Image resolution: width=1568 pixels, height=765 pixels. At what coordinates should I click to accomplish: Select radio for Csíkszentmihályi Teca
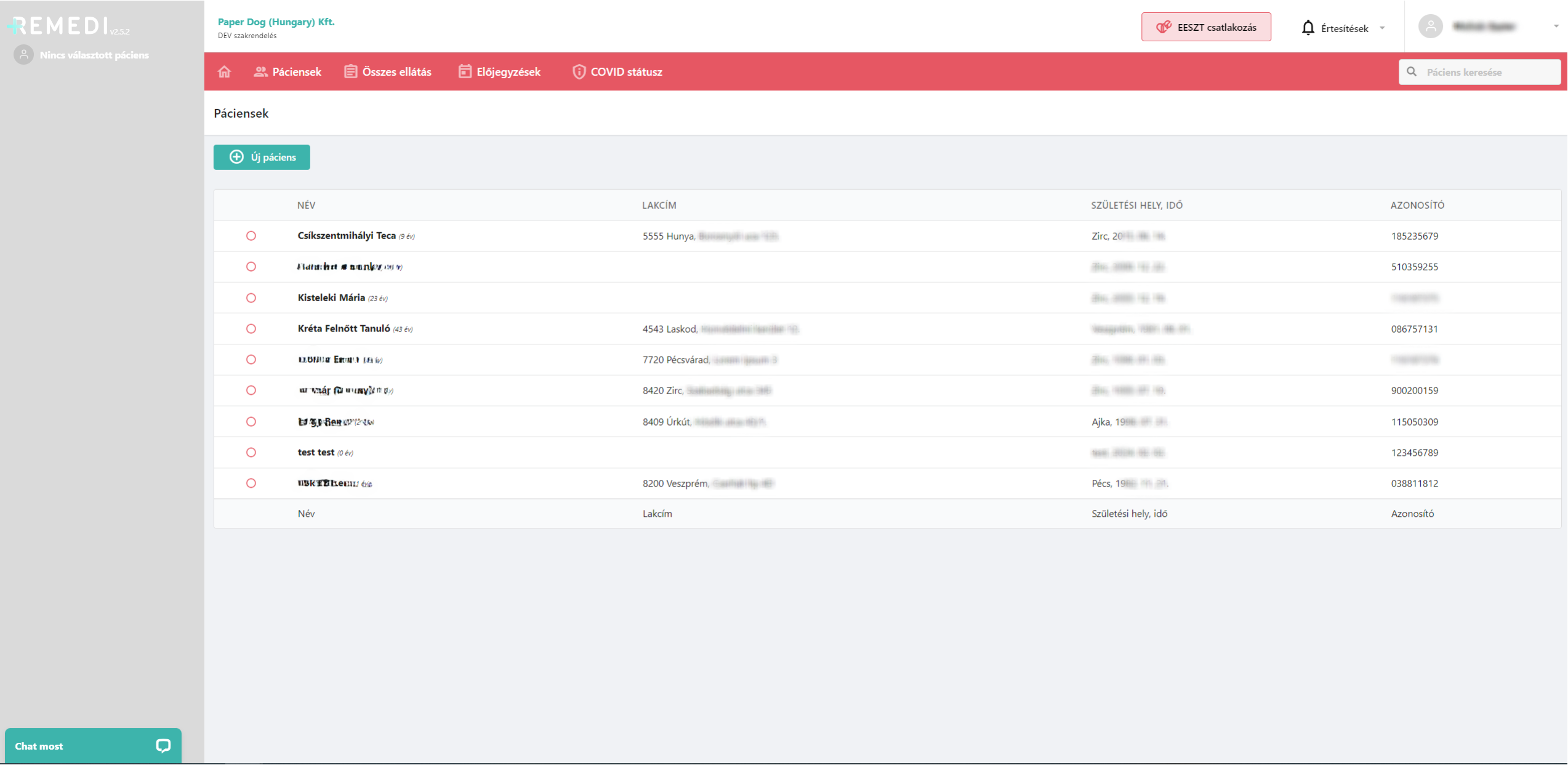tap(251, 236)
